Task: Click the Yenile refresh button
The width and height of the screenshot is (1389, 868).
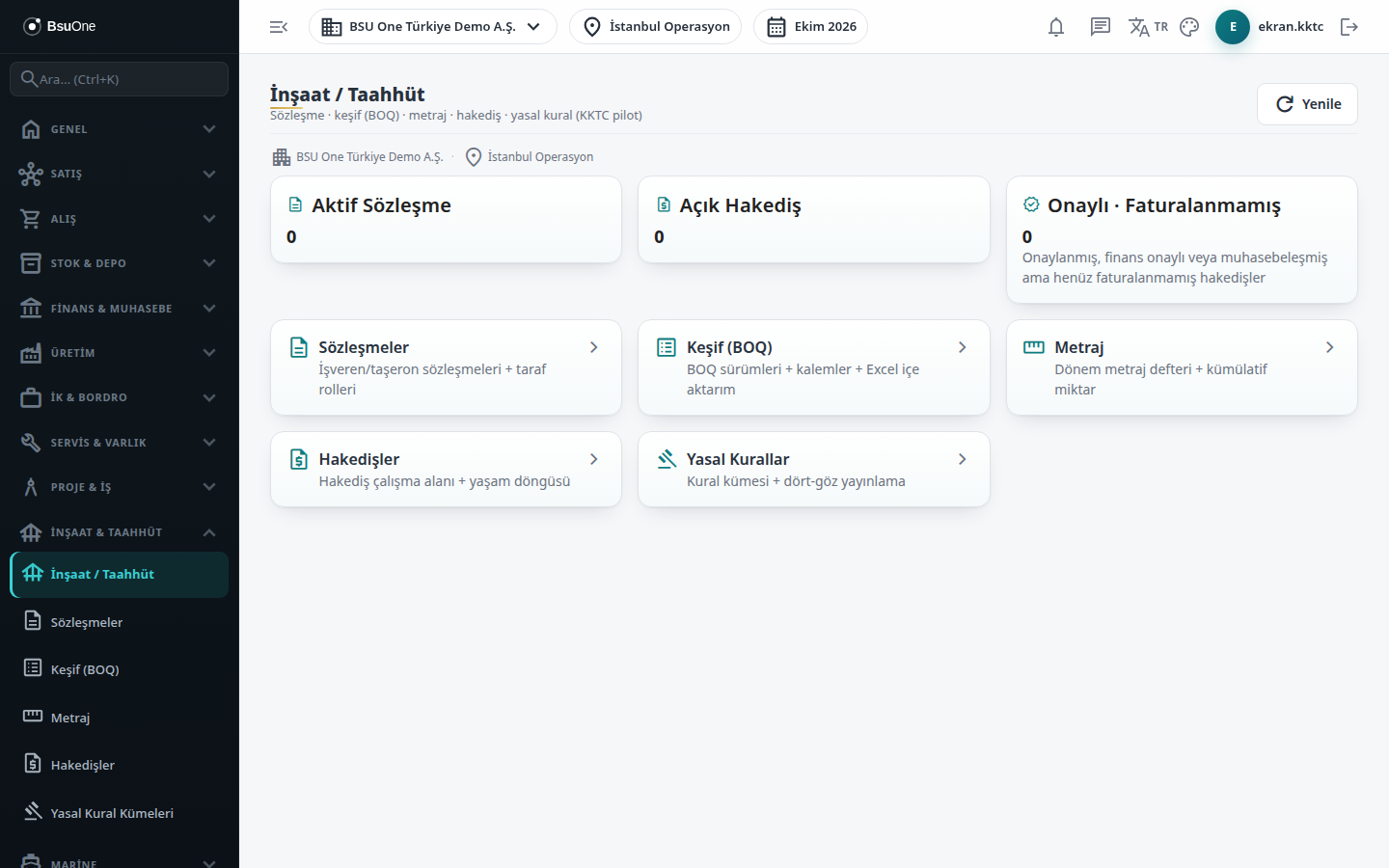Action: tap(1307, 104)
